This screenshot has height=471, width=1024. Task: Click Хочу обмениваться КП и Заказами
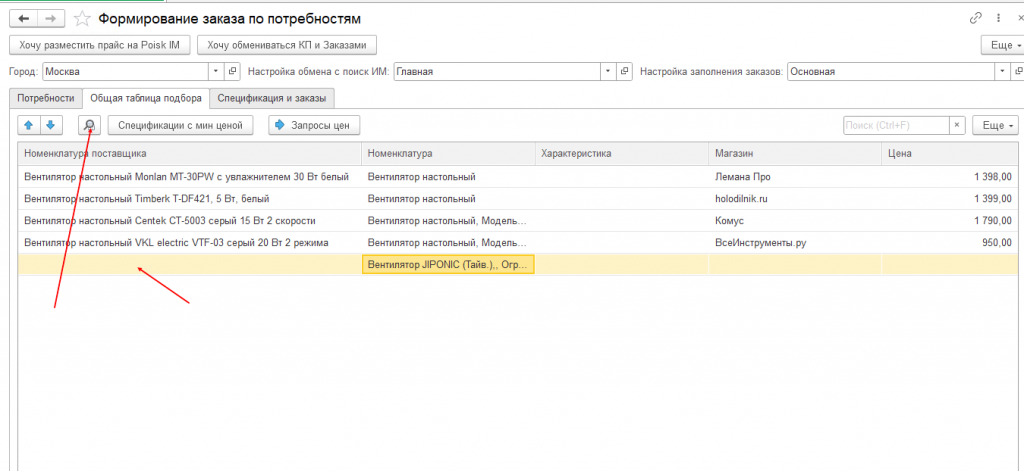click(x=287, y=45)
